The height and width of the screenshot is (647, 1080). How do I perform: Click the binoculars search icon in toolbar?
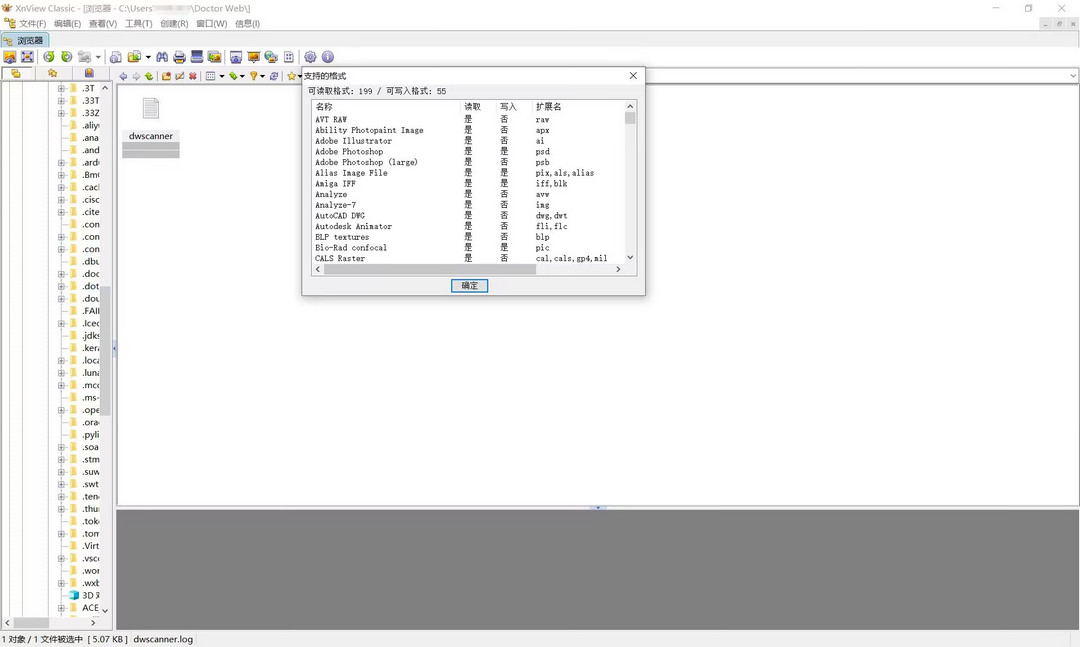(x=162, y=57)
